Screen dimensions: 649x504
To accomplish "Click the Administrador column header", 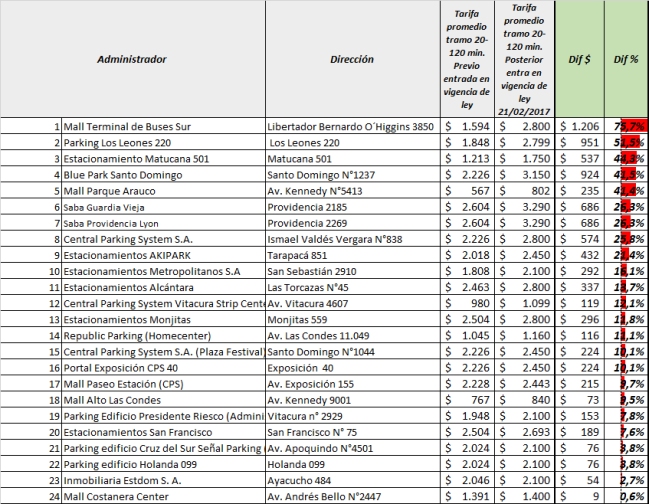I will pyautogui.click(x=132, y=59).
